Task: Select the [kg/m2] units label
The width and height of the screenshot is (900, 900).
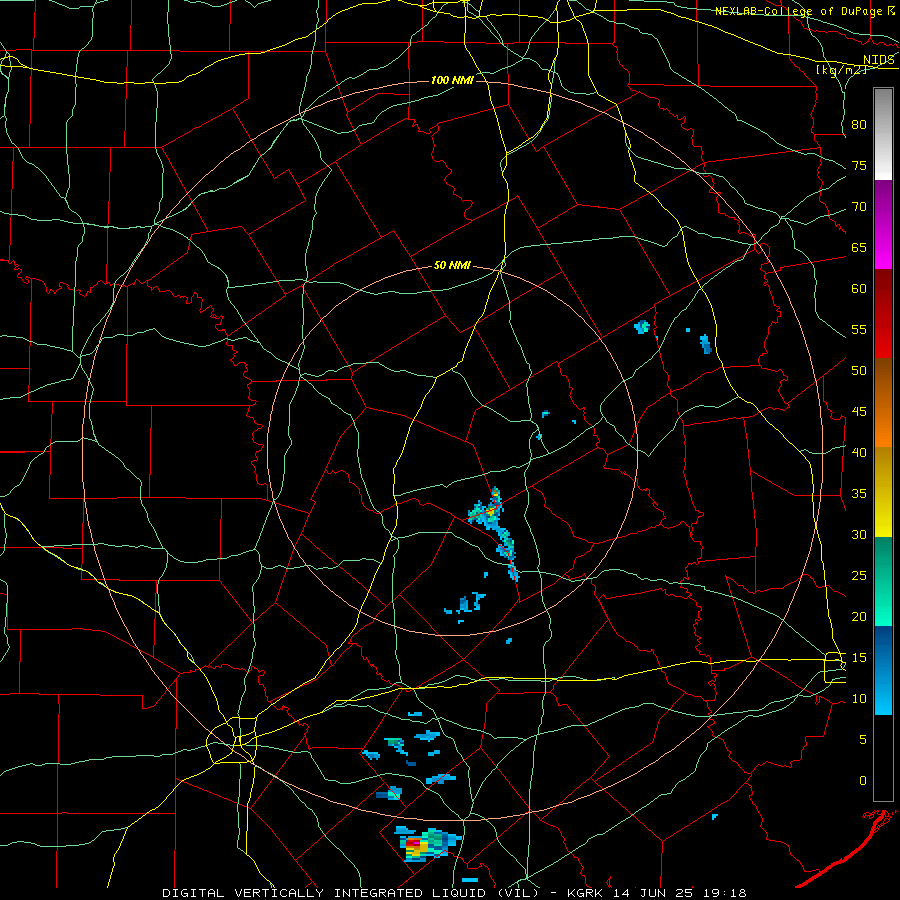Action: (841, 70)
